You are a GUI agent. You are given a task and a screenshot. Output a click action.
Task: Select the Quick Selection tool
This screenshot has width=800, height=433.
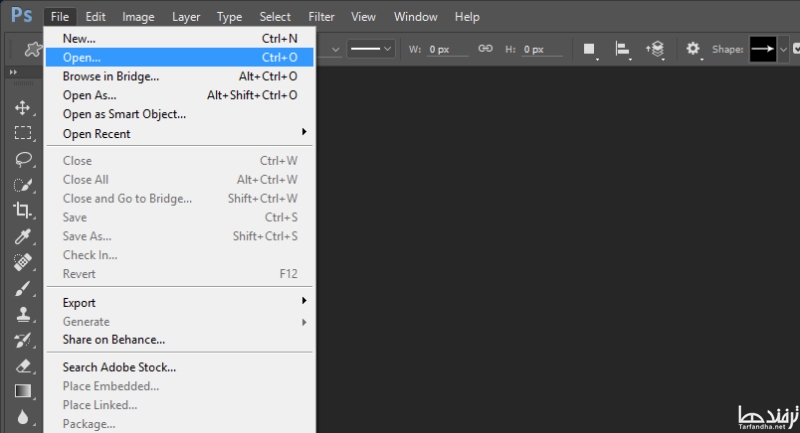[x=22, y=185]
